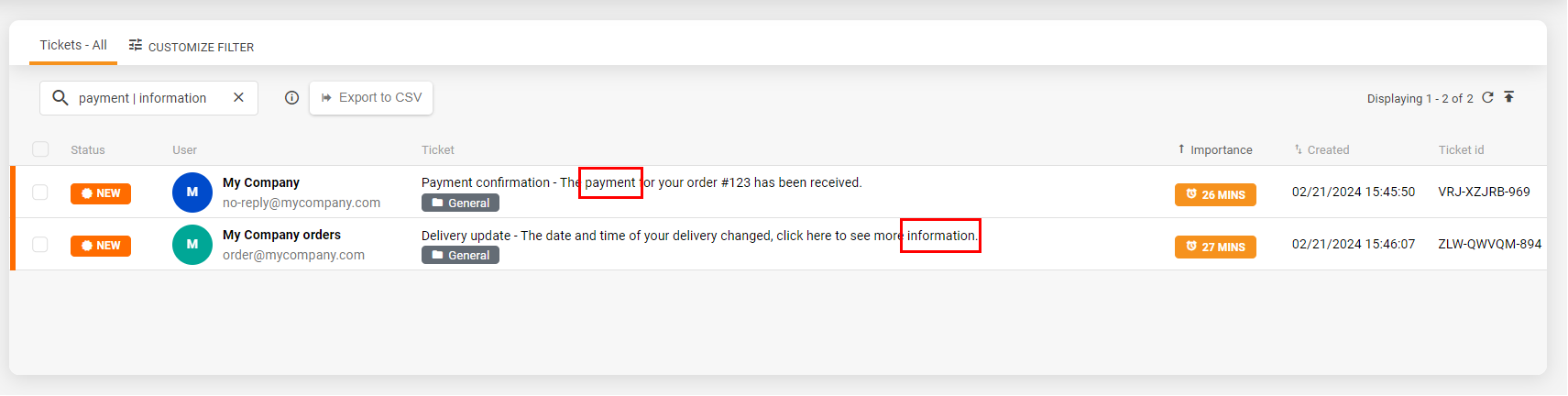Click into the ticket search input field
The height and width of the screenshot is (396, 1568).
point(147,98)
